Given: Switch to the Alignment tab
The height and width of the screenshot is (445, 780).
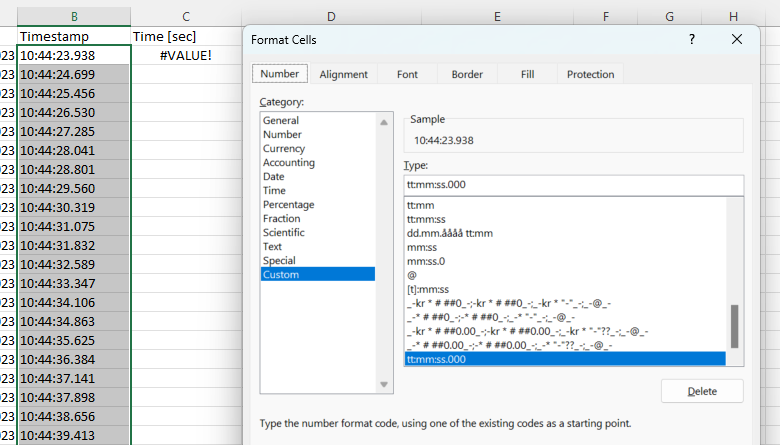Looking at the screenshot, I should point(343,74).
